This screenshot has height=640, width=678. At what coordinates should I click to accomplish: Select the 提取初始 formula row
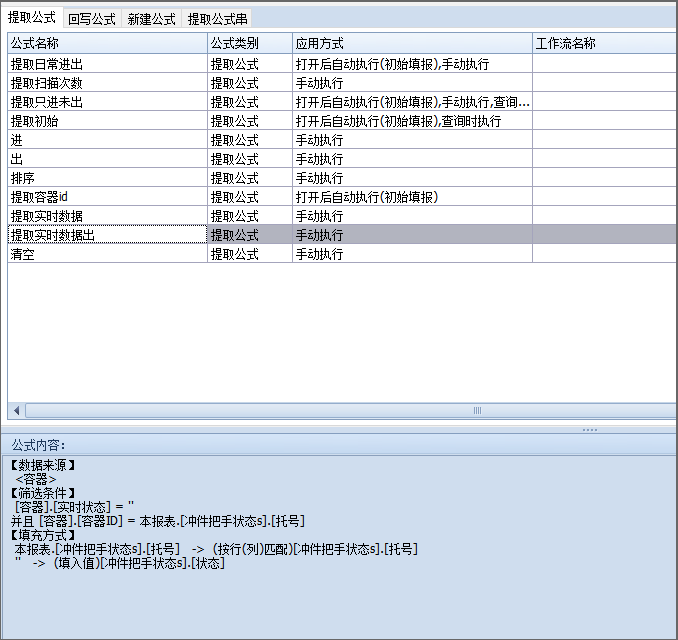click(x=107, y=121)
